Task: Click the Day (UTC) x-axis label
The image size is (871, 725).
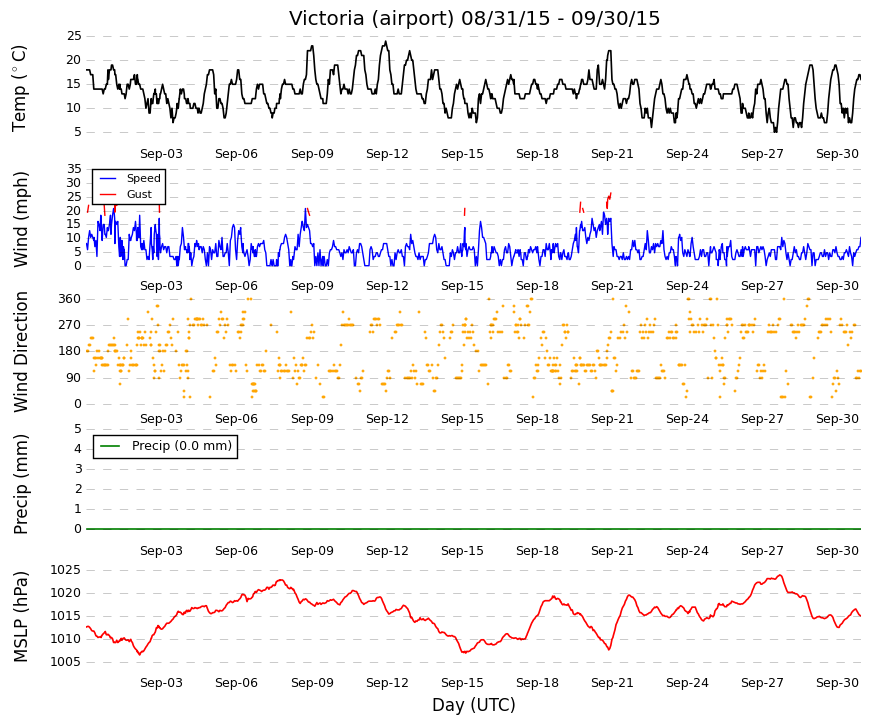Action: point(474,705)
